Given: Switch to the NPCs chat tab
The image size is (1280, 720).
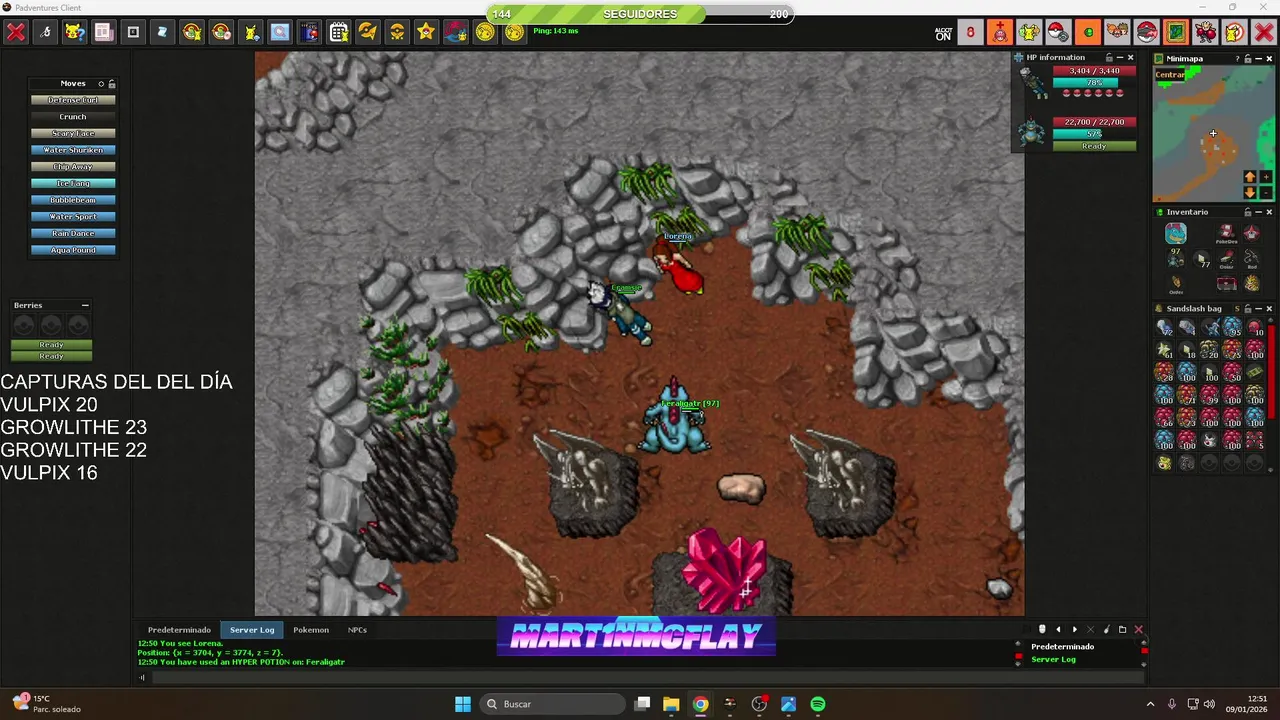Looking at the screenshot, I should [x=357, y=630].
